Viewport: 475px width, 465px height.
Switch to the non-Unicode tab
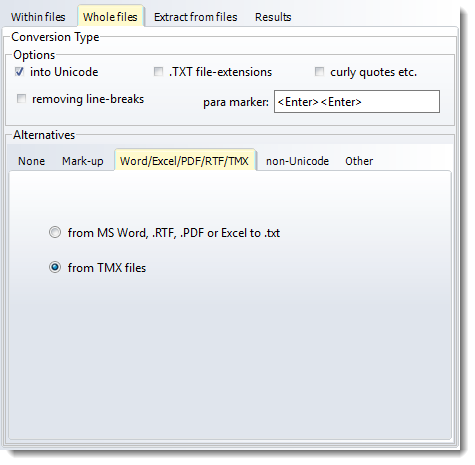pyautogui.click(x=297, y=161)
